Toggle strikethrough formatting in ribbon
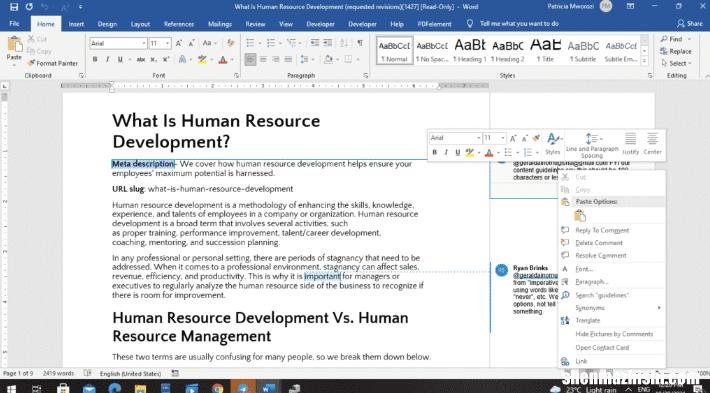The width and height of the screenshot is (710, 393). [x=141, y=59]
